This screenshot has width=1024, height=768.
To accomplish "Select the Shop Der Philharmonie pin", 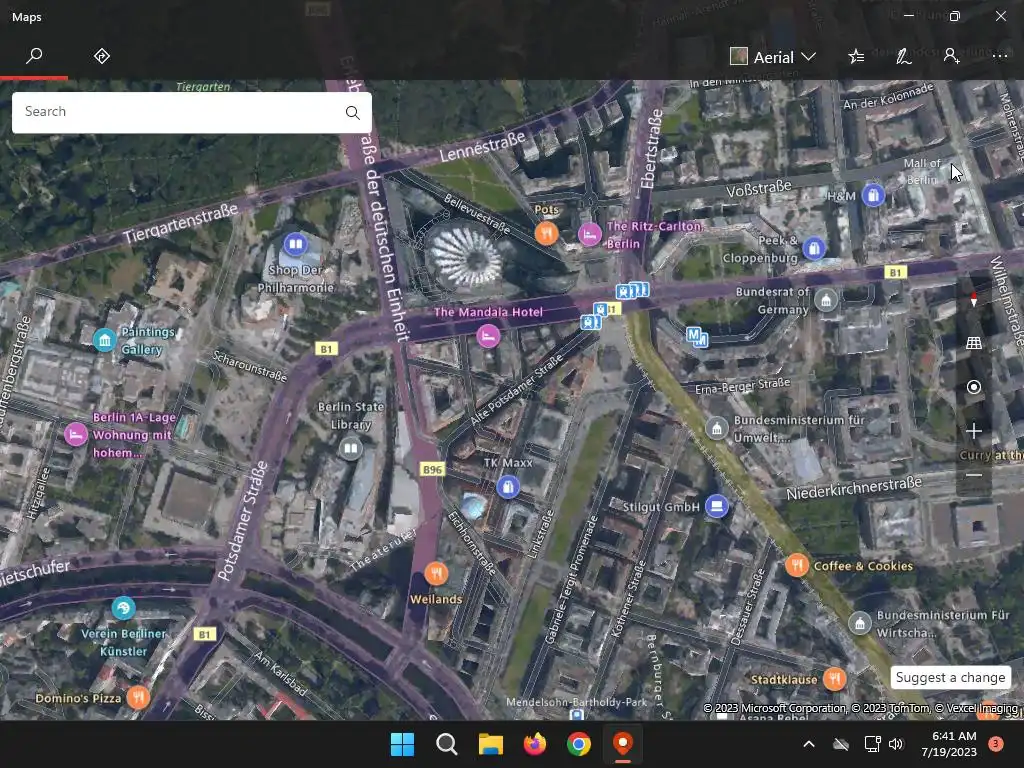I will [x=295, y=244].
